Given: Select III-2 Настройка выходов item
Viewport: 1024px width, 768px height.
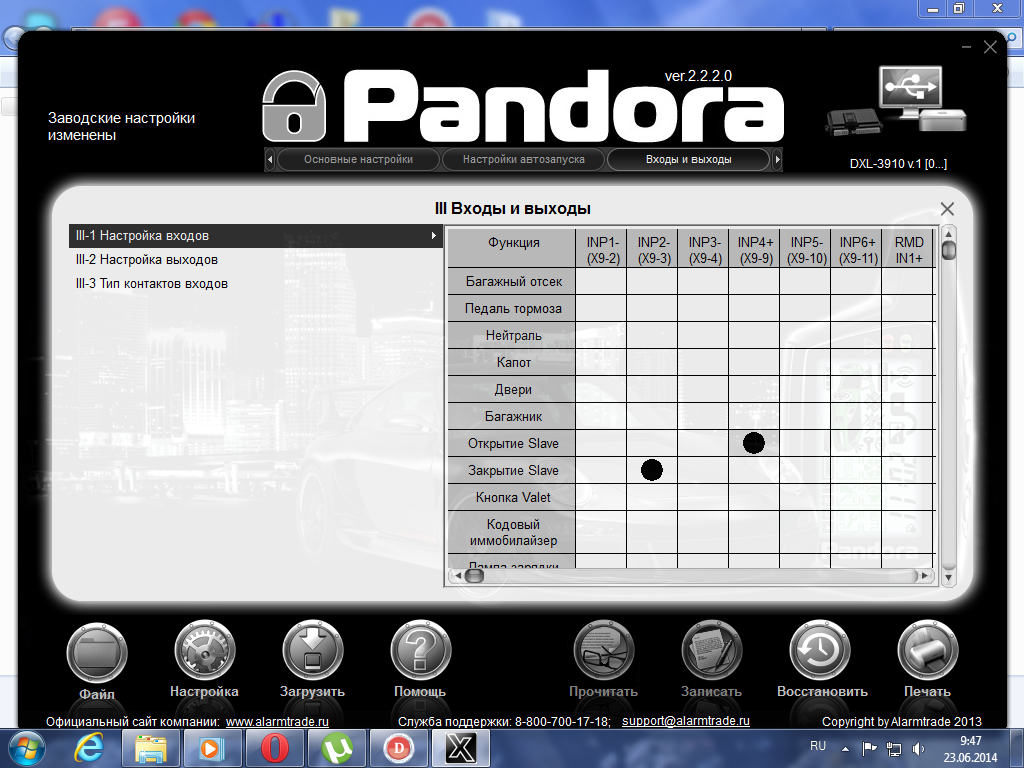Looking at the screenshot, I should coord(147,260).
